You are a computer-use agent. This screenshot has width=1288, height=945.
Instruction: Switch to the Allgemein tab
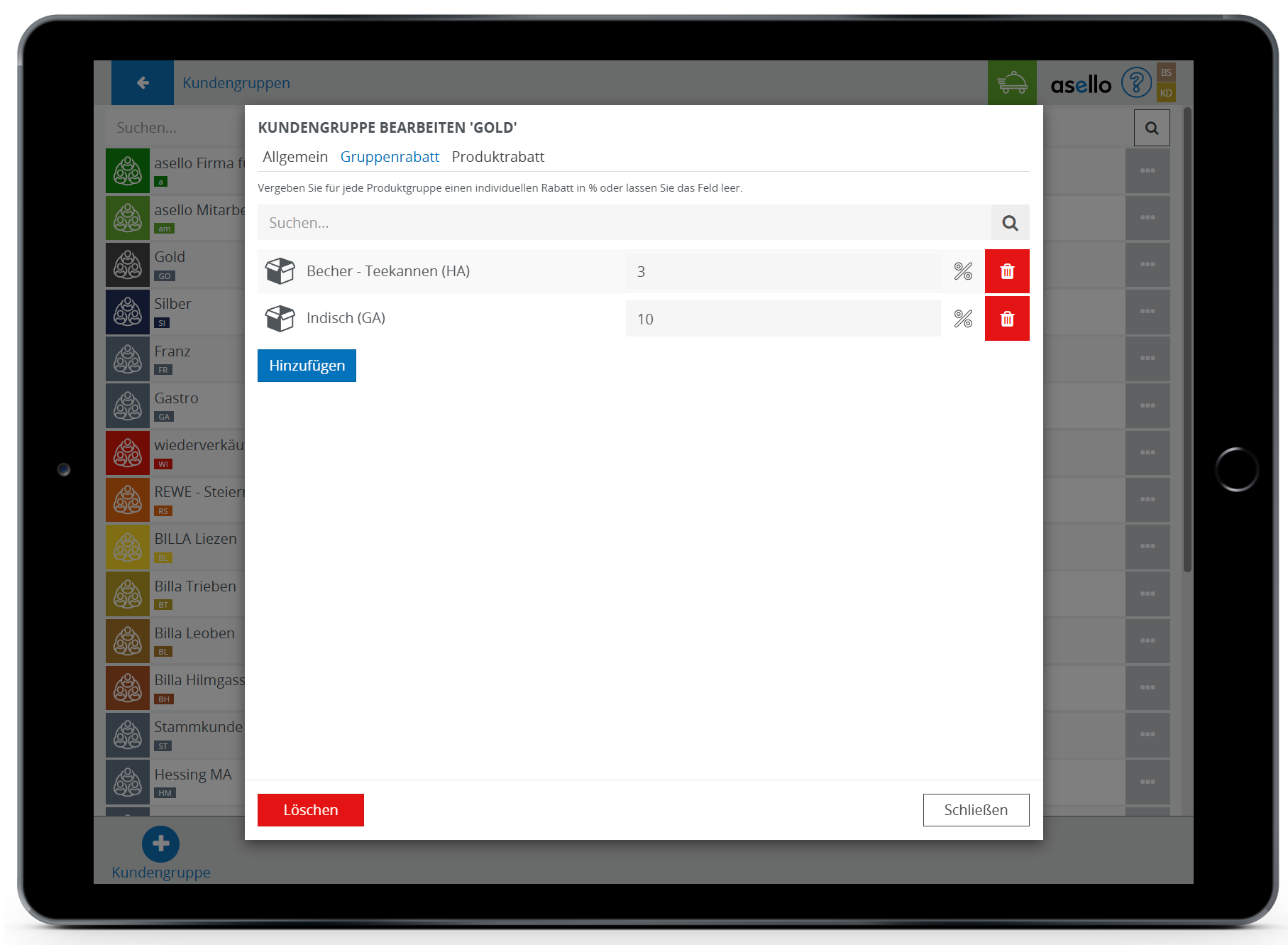click(295, 157)
